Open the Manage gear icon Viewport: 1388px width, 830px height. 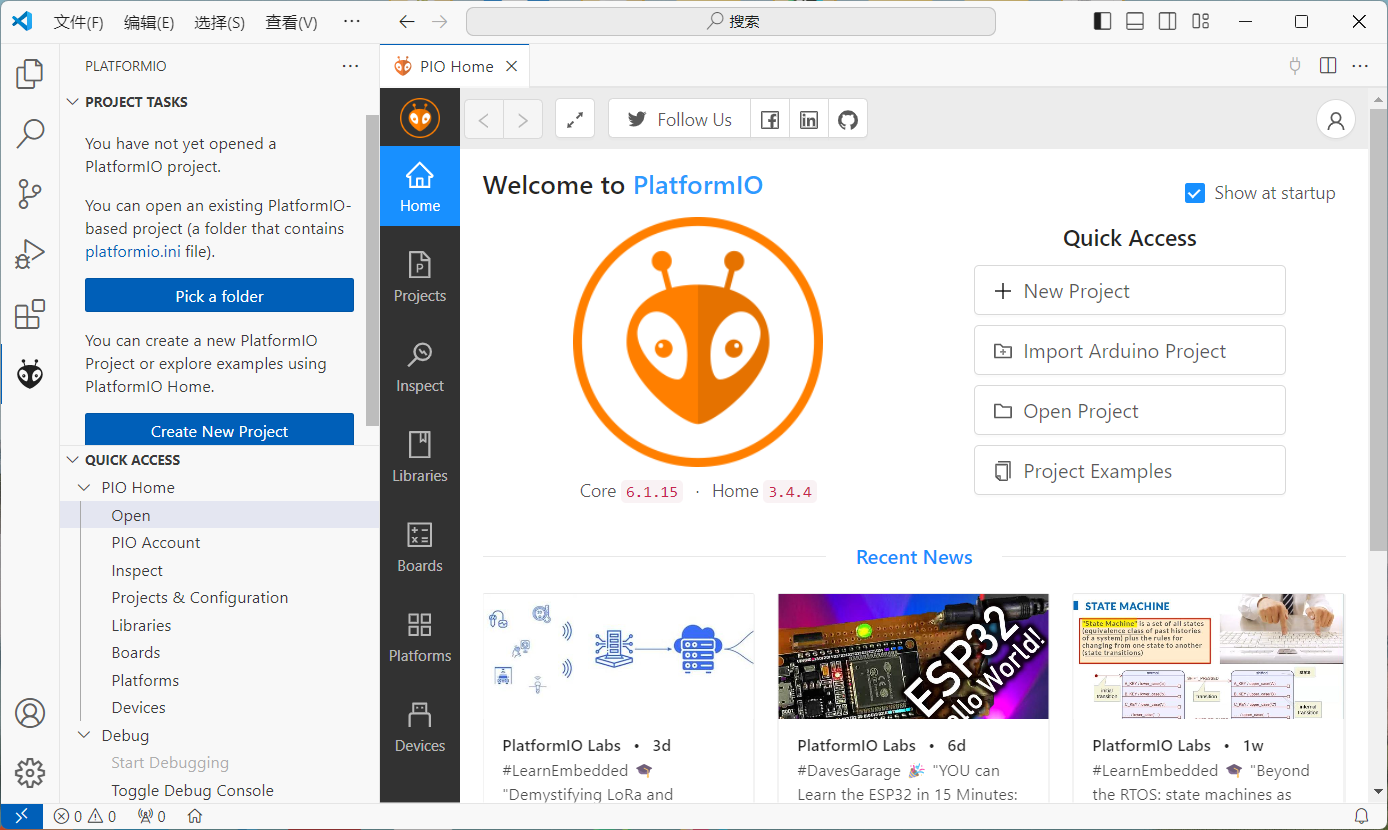[30, 772]
